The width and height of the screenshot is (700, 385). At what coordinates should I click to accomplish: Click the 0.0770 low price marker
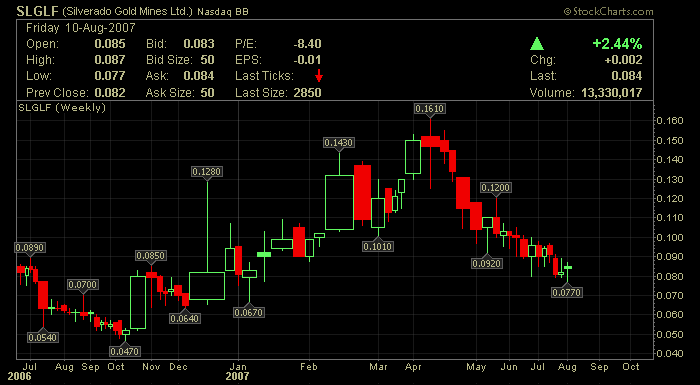tap(567, 293)
